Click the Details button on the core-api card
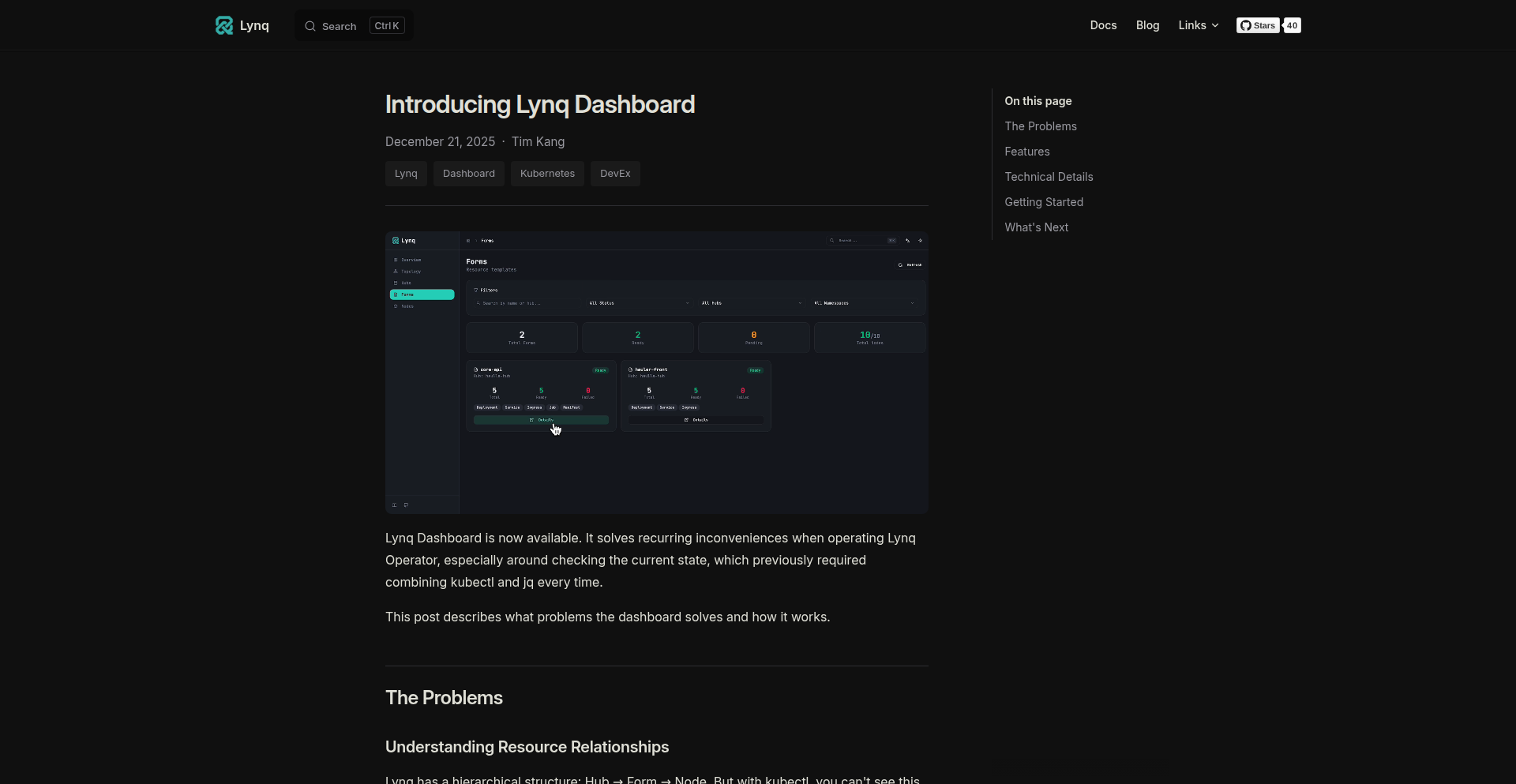Image resolution: width=1516 pixels, height=784 pixels. [541, 421]
